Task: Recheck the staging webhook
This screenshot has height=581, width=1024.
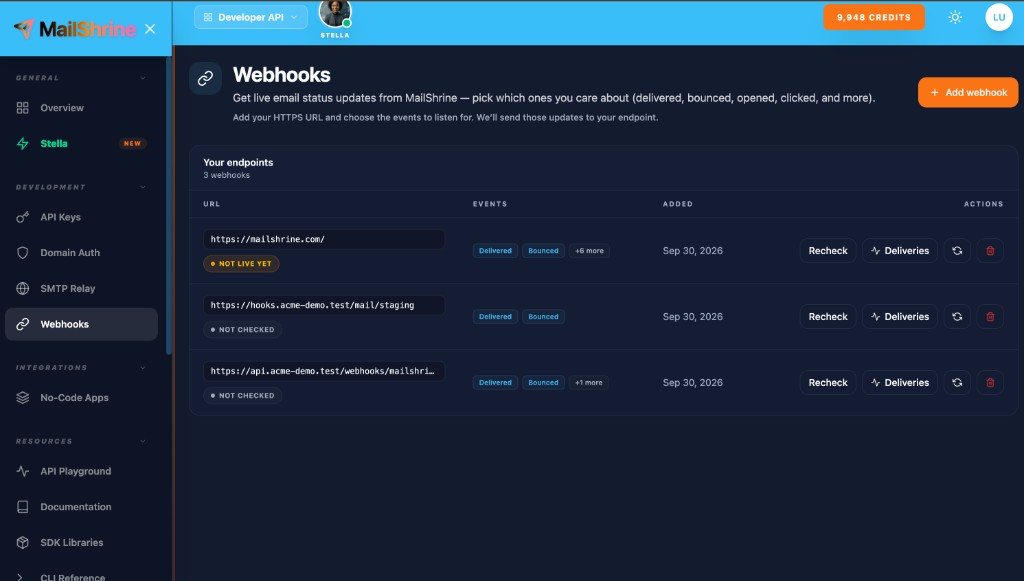Action: 827,317
